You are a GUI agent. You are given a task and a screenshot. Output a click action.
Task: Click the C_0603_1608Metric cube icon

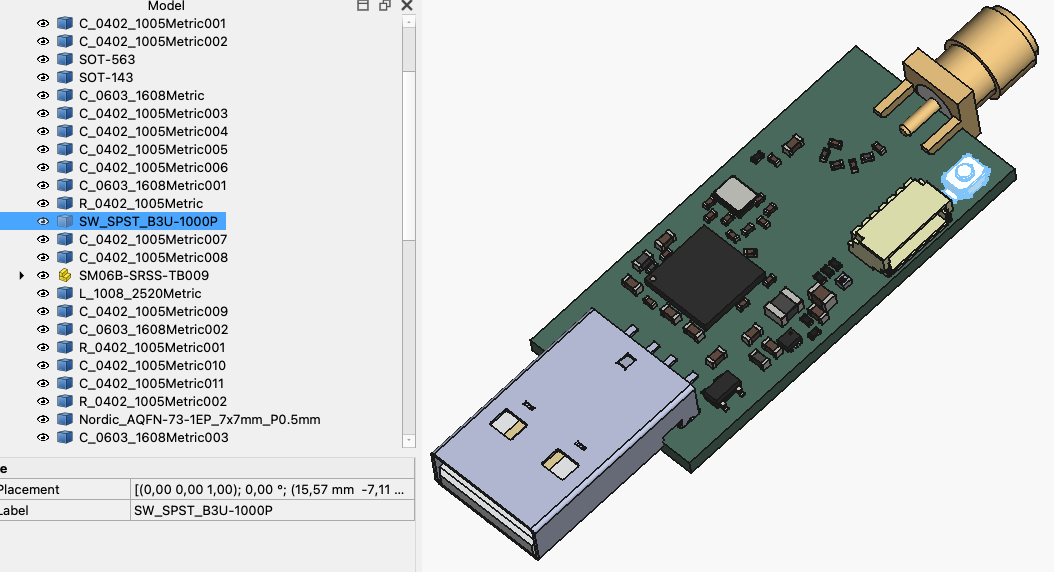click(x=65, y=95)
